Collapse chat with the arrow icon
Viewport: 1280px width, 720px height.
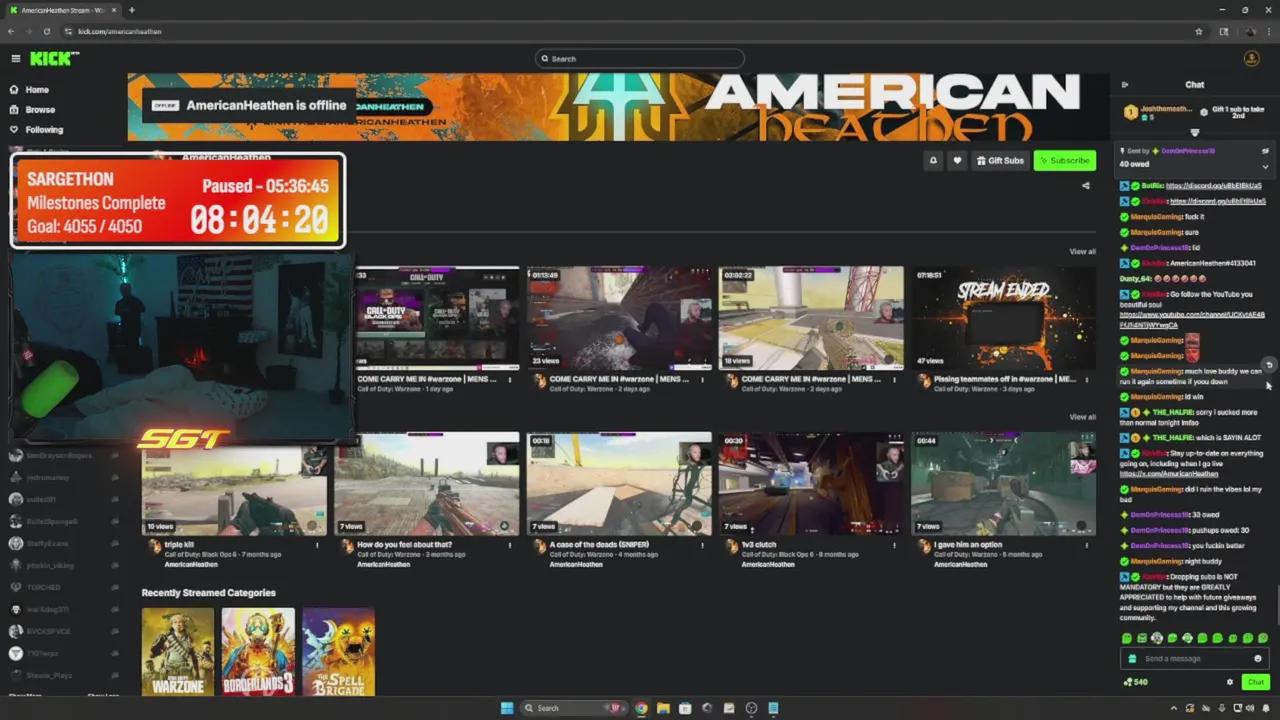click(1125, 85)
